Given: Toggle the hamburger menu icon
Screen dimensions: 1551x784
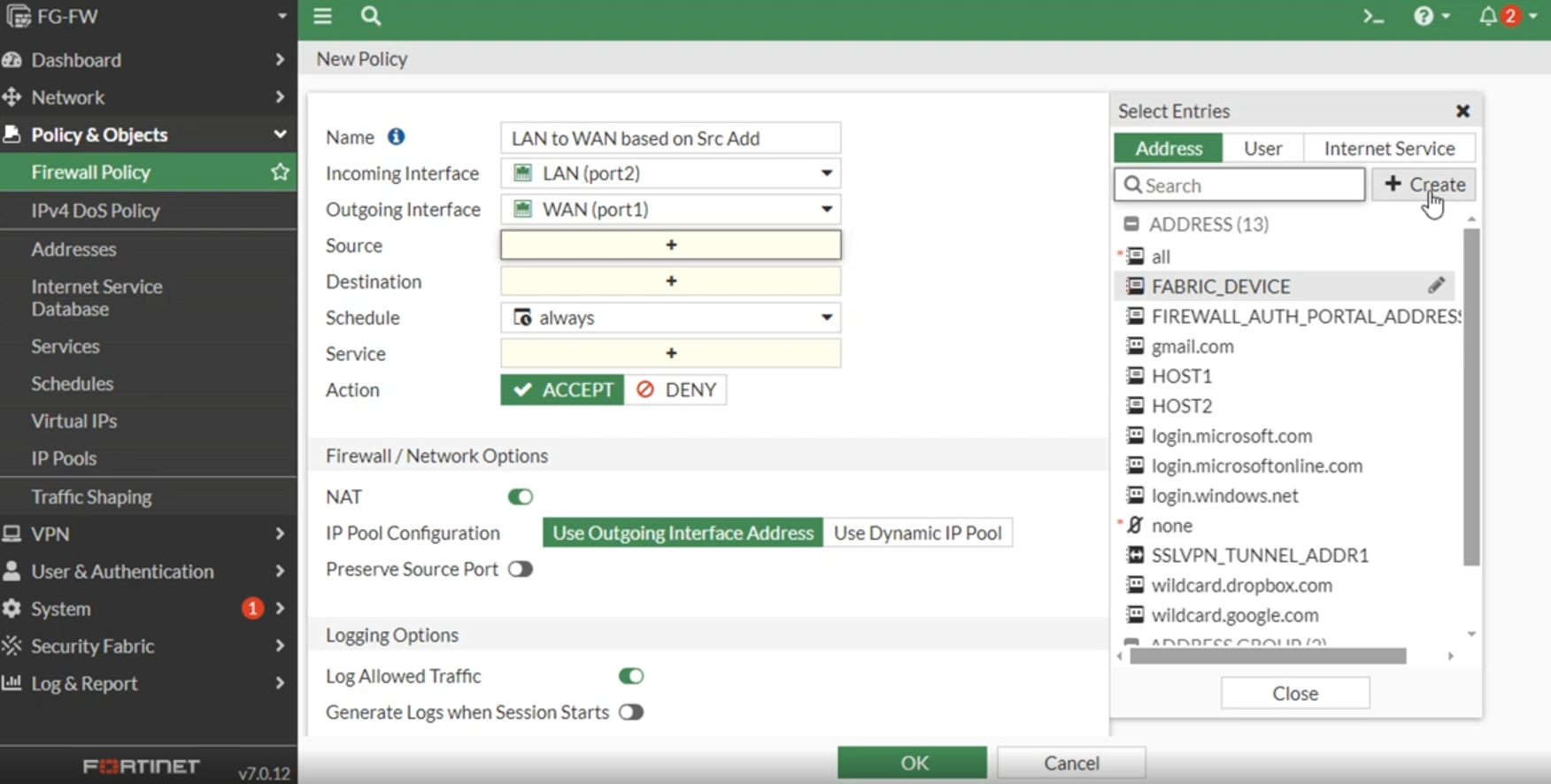Looking at the screenshot, I should coord(322,16).
